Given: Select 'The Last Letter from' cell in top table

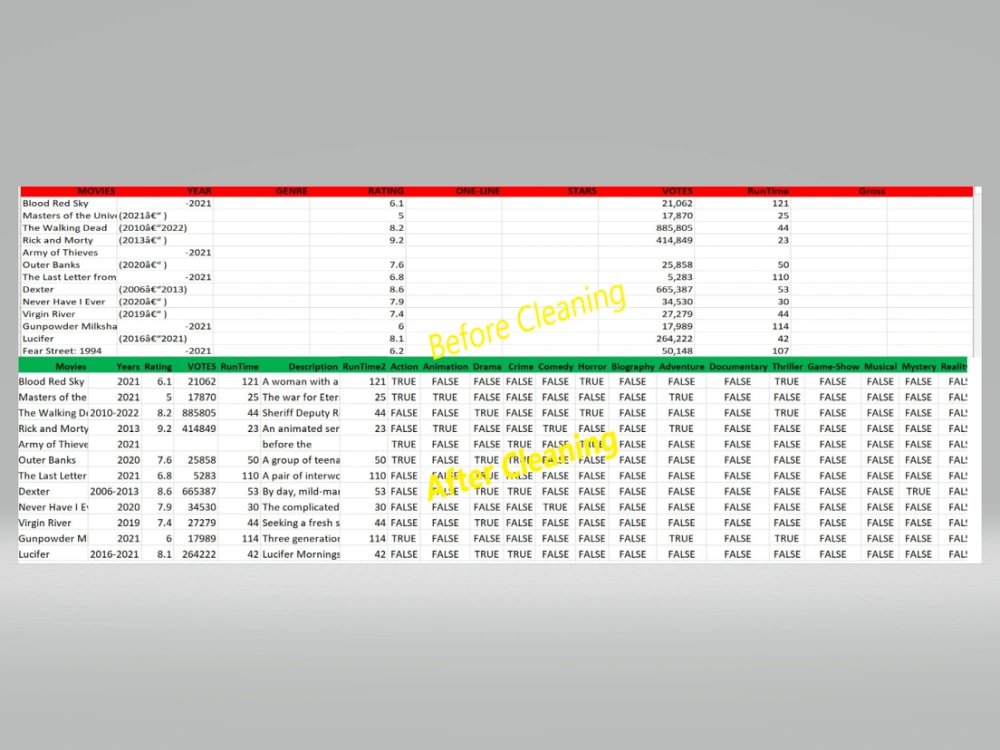Looking at the screenshot, I should (x=70, y=277).
